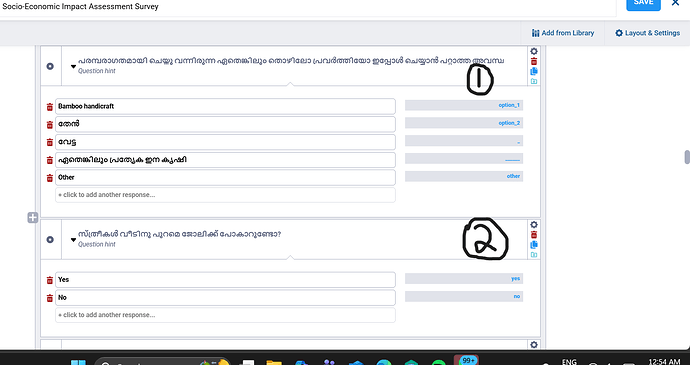The height and width of the screenshot is (365, 690).
Task: Click select-one type icon of first question
Action: pos(50,66)
